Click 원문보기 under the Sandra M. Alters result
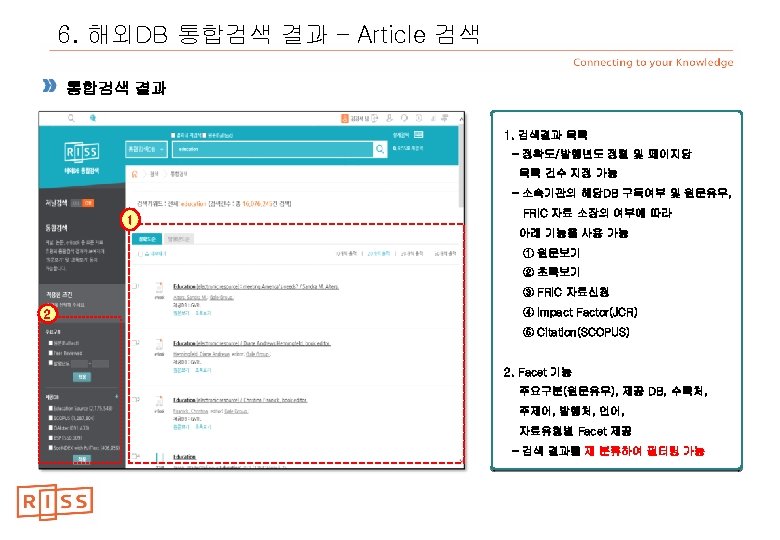Viewport: 780px width, 540px height. click(182, 313)
